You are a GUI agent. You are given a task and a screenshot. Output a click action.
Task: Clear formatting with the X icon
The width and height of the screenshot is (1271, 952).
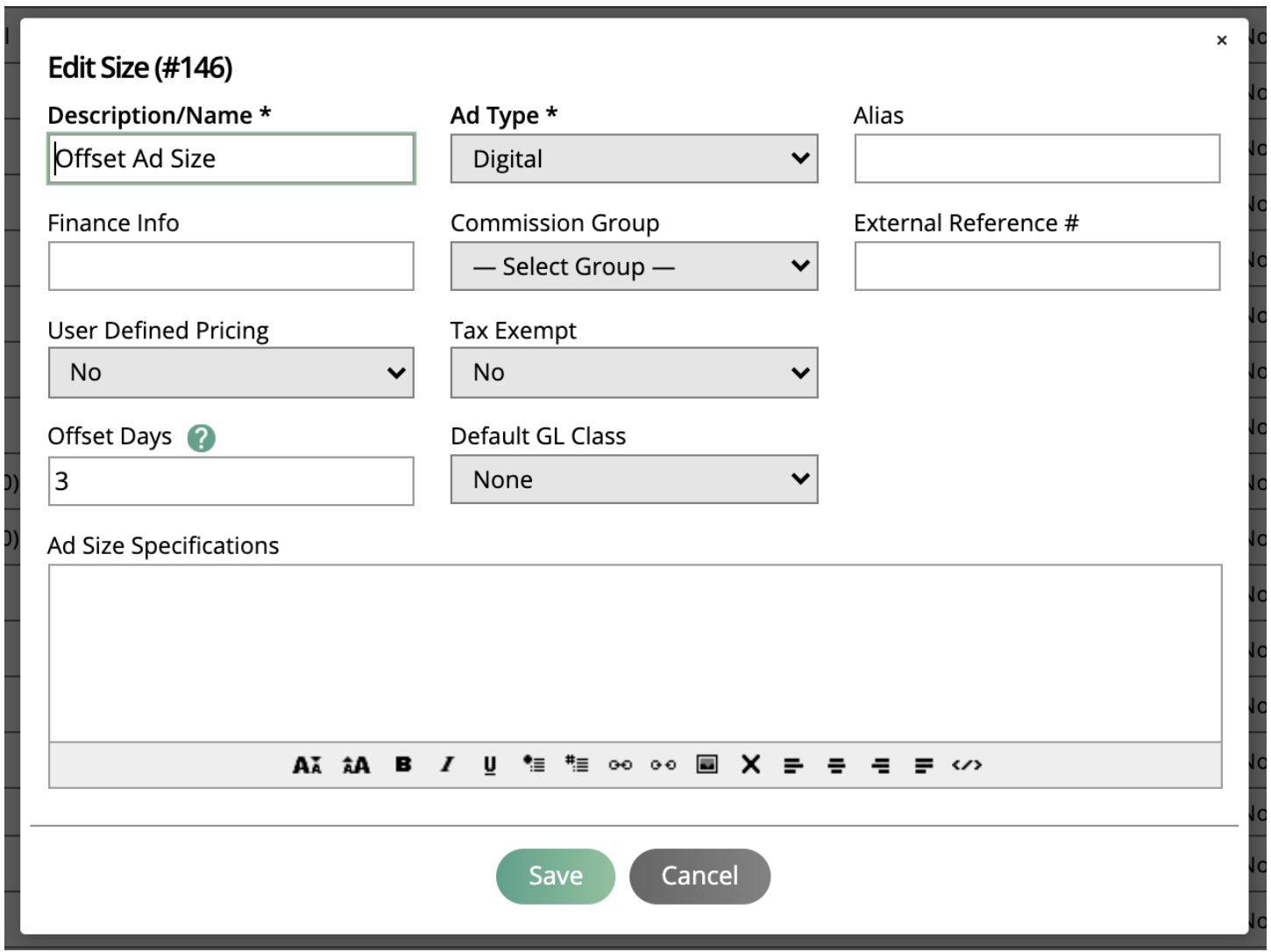(750, 764)
